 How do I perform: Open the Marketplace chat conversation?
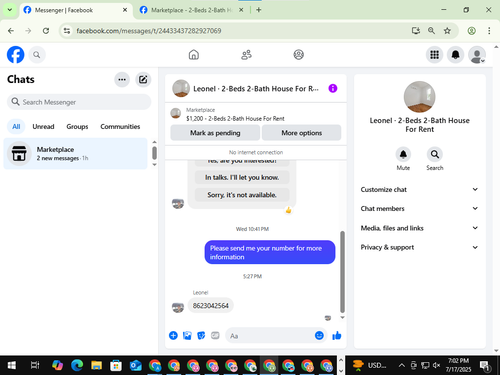click(75, 153)
